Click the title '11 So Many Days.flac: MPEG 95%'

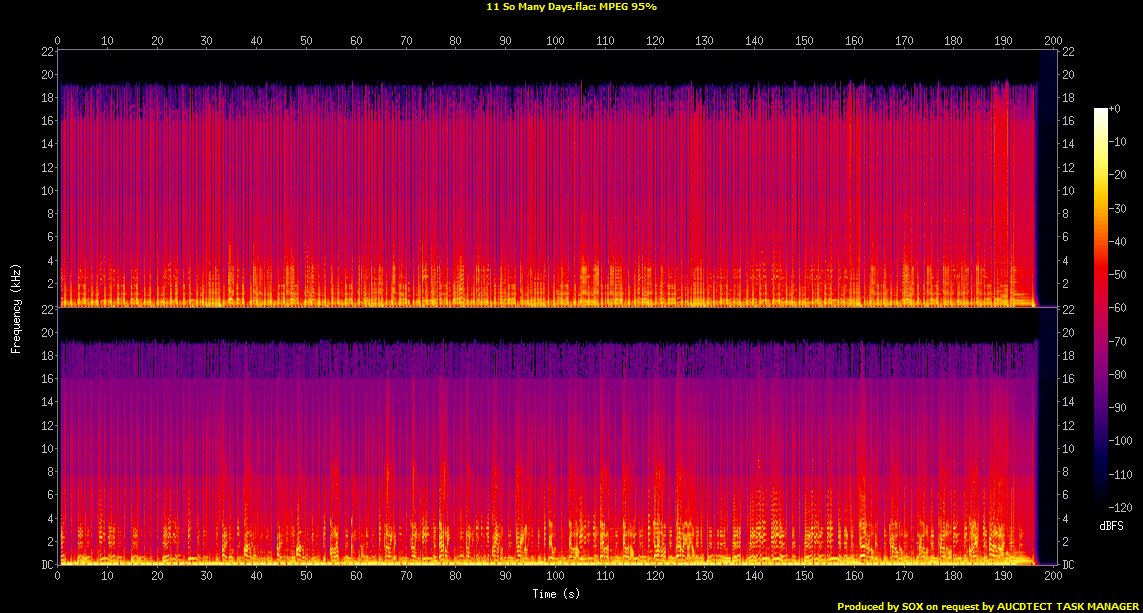coord(571,7)
